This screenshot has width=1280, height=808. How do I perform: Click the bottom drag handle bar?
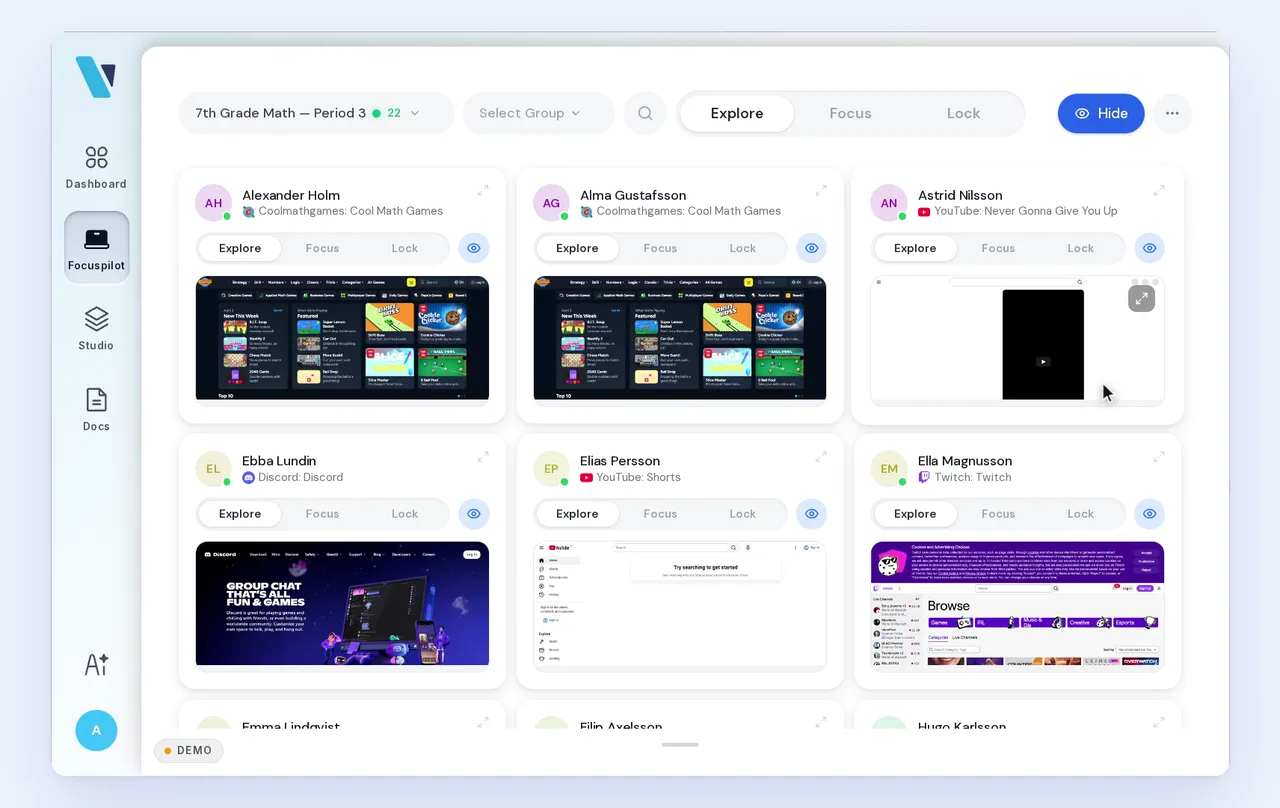680,744
